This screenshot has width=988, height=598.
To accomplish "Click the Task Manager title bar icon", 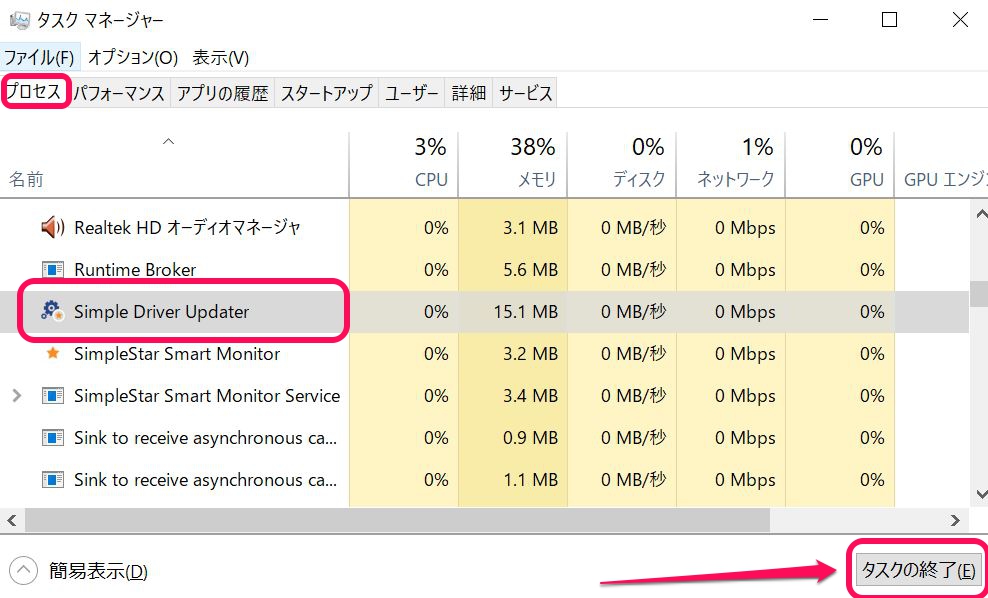I will [18, 20].
